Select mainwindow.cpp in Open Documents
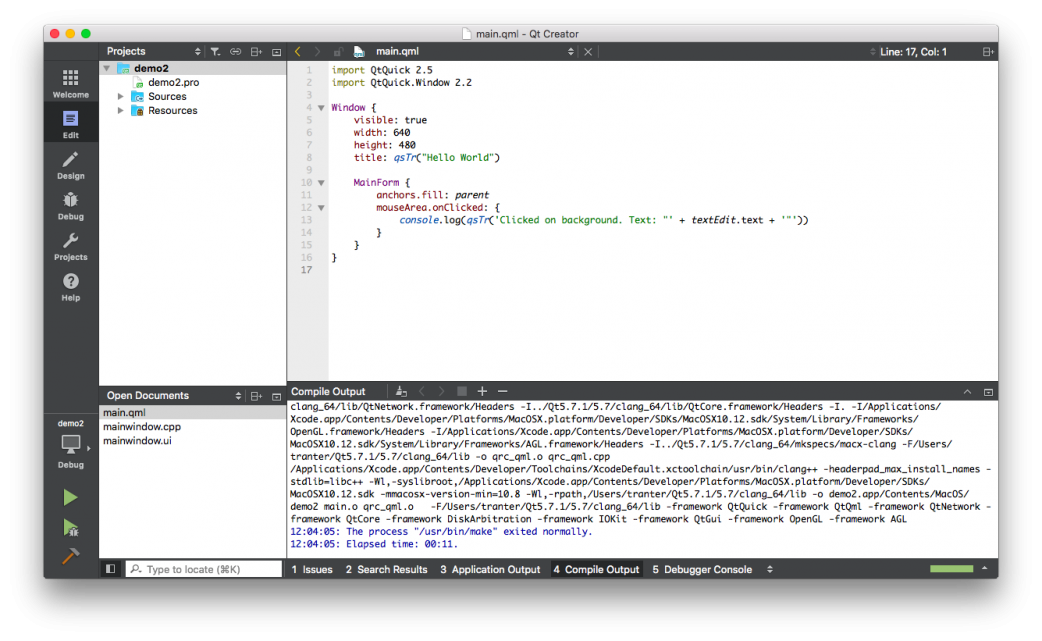The image size is (1042, 641). [142, 427]
